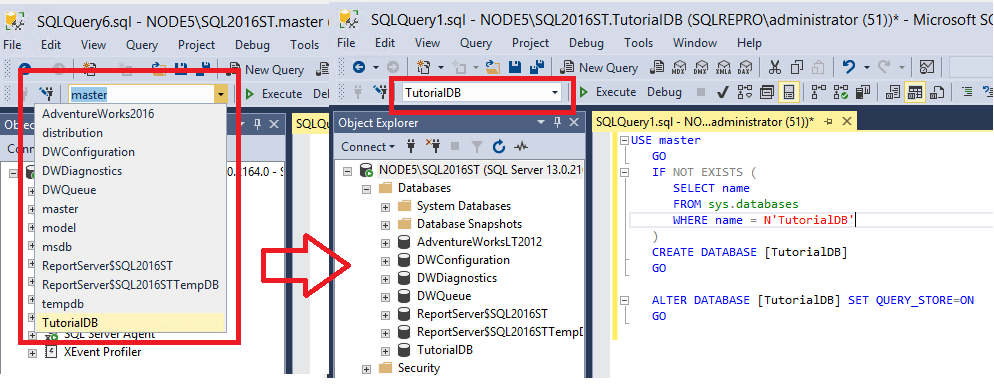Click the New Query button in right window
This screenshot has width=994, height=388.
pos(599,67)
